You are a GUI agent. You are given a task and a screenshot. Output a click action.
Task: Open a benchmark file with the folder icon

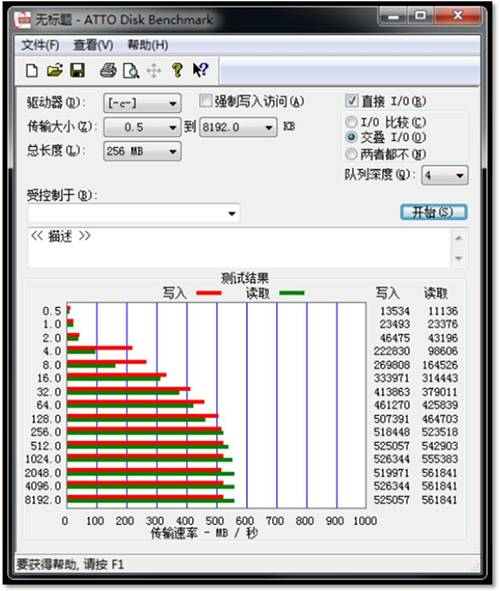click(x=54, y=70)
